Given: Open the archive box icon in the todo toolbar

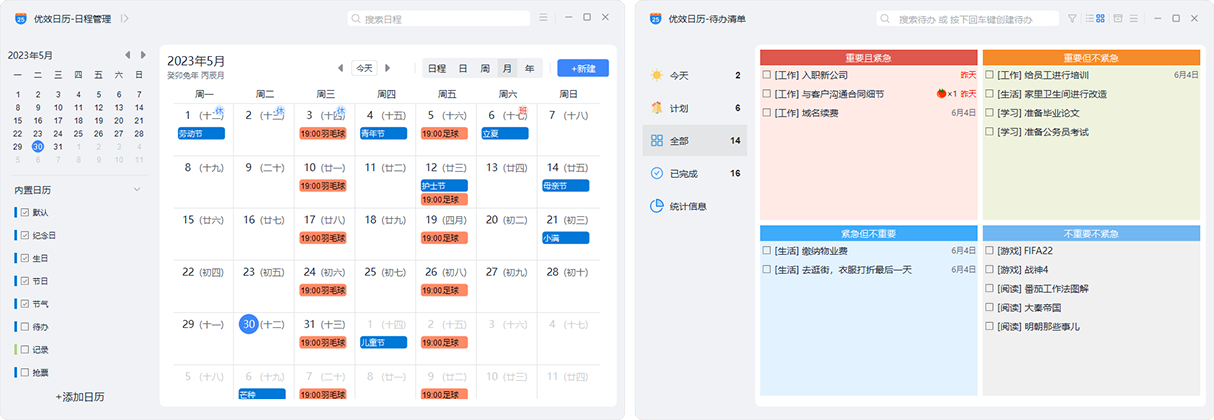Looking at the screenshot, I should click(1118, 18).
